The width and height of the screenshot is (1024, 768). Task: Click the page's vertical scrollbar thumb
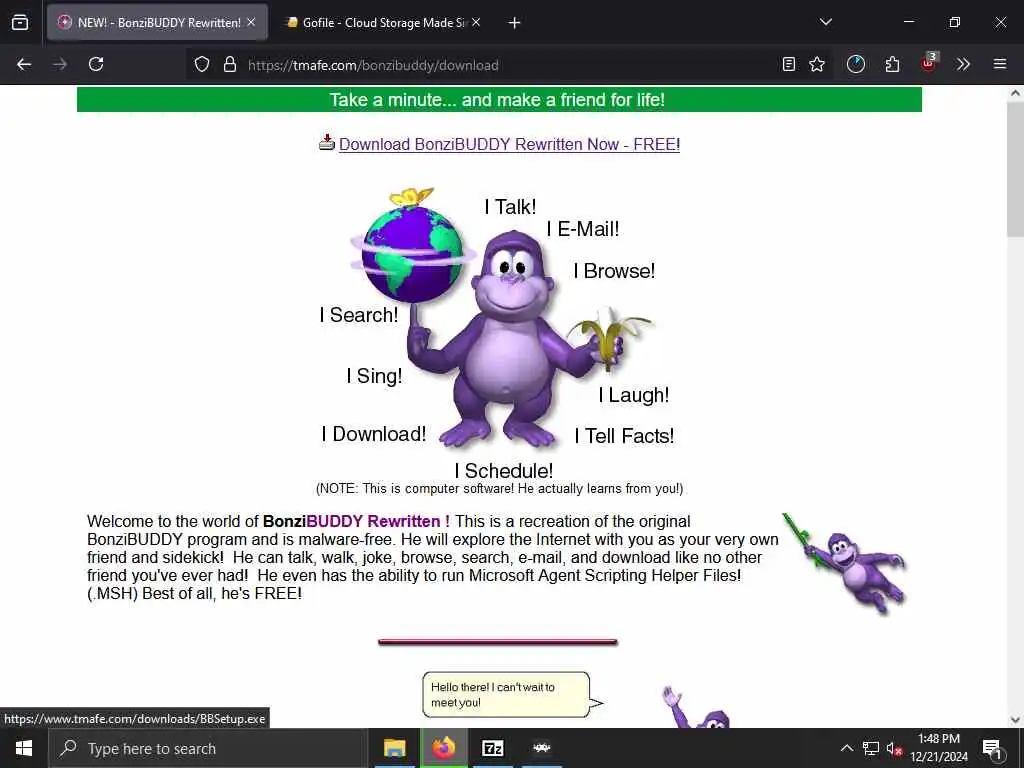(x=1015, y=170)
